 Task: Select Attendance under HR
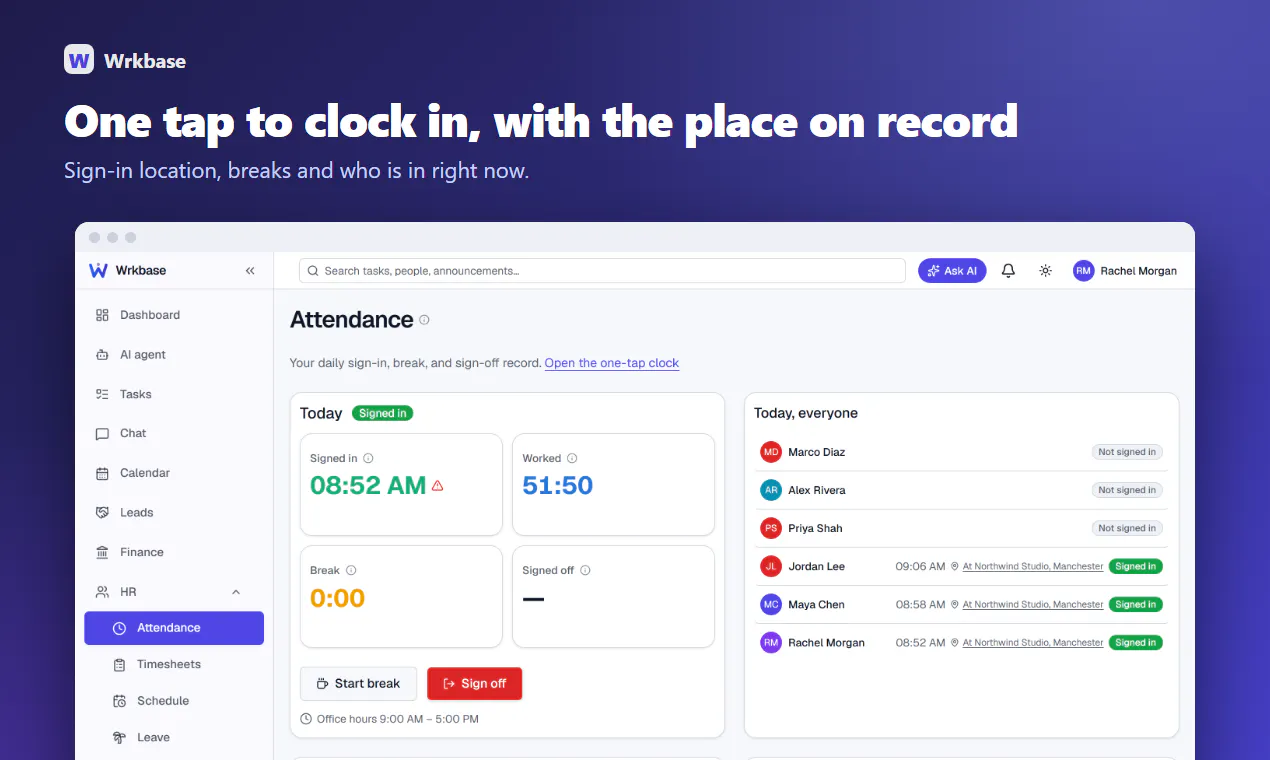click(174, 628)
